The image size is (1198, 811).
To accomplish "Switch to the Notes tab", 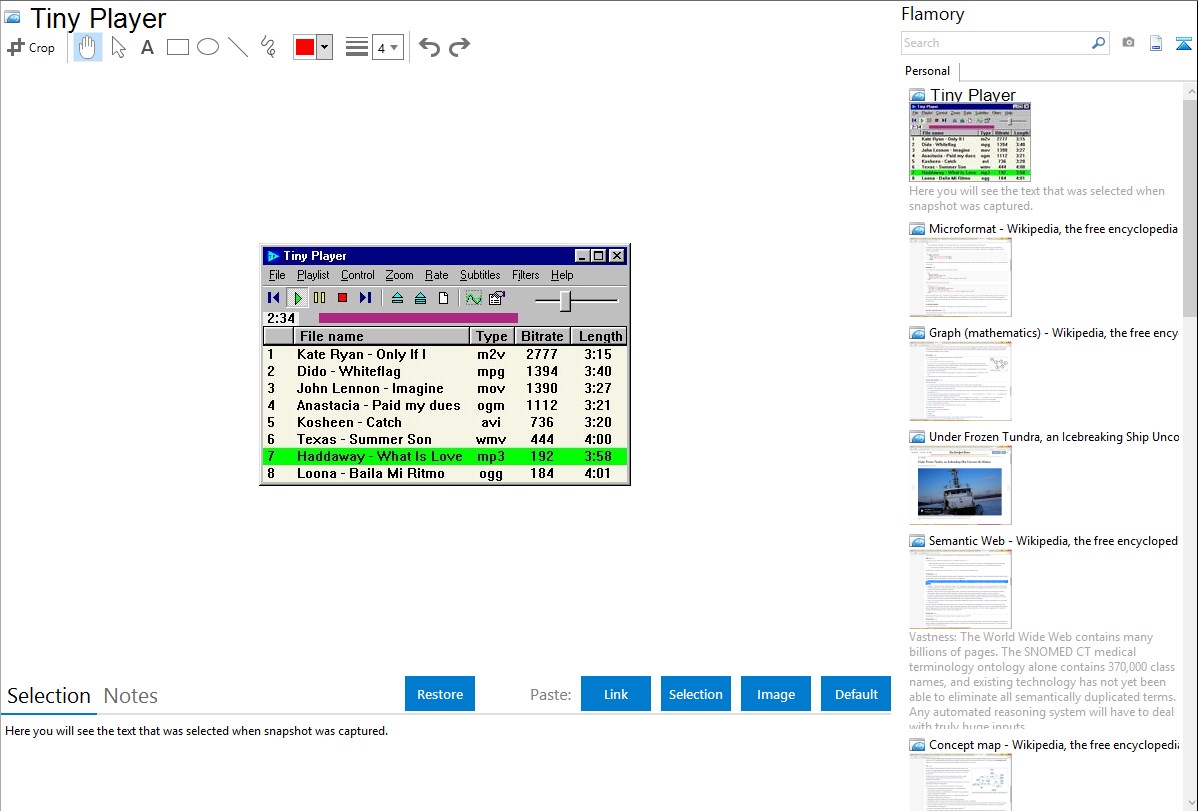I will coord(131,696).
